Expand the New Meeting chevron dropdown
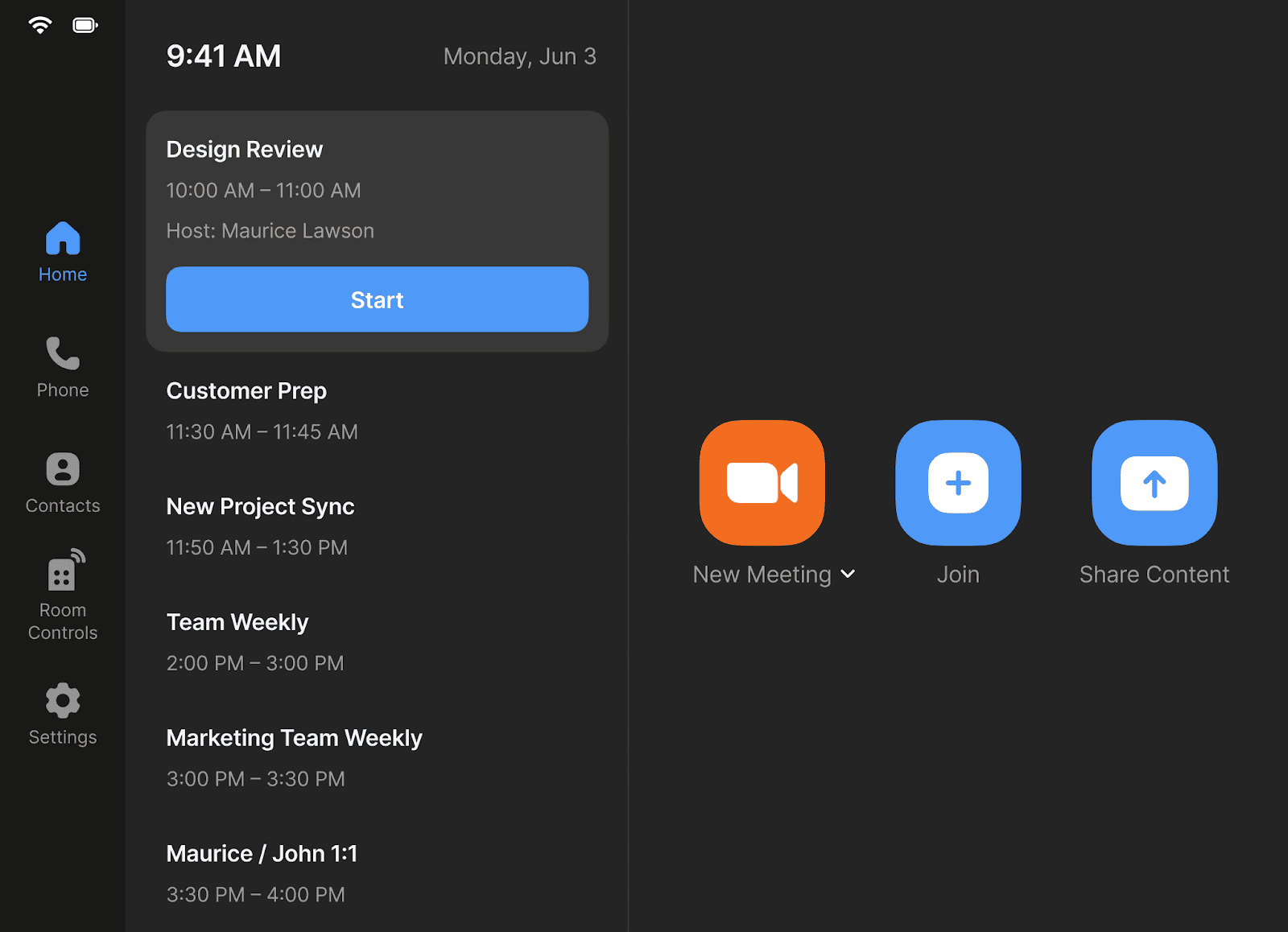1288x932 pixels. coord(848,574)
